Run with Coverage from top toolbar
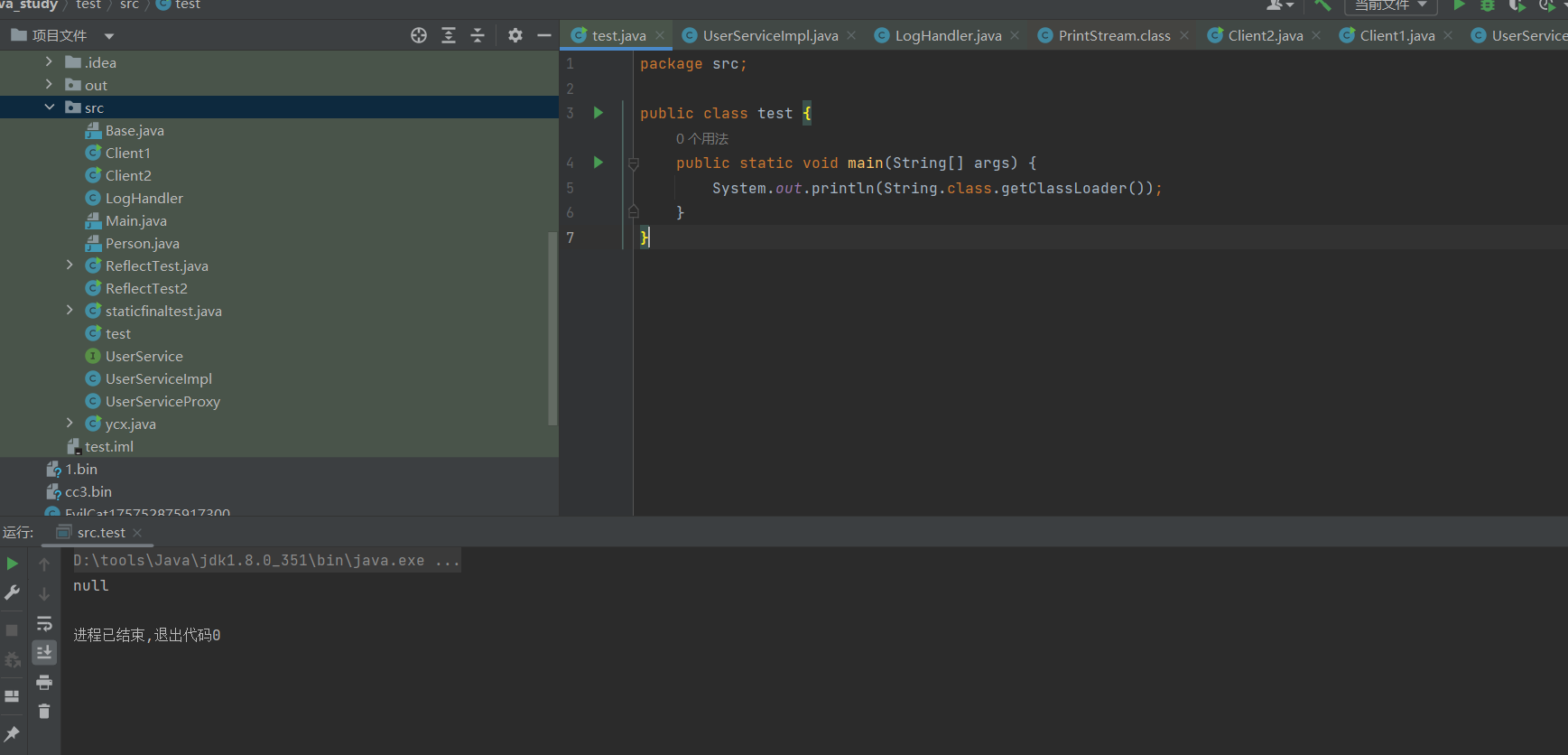The width and height of the screenshot is (1568, 755). pos(1517,5)
